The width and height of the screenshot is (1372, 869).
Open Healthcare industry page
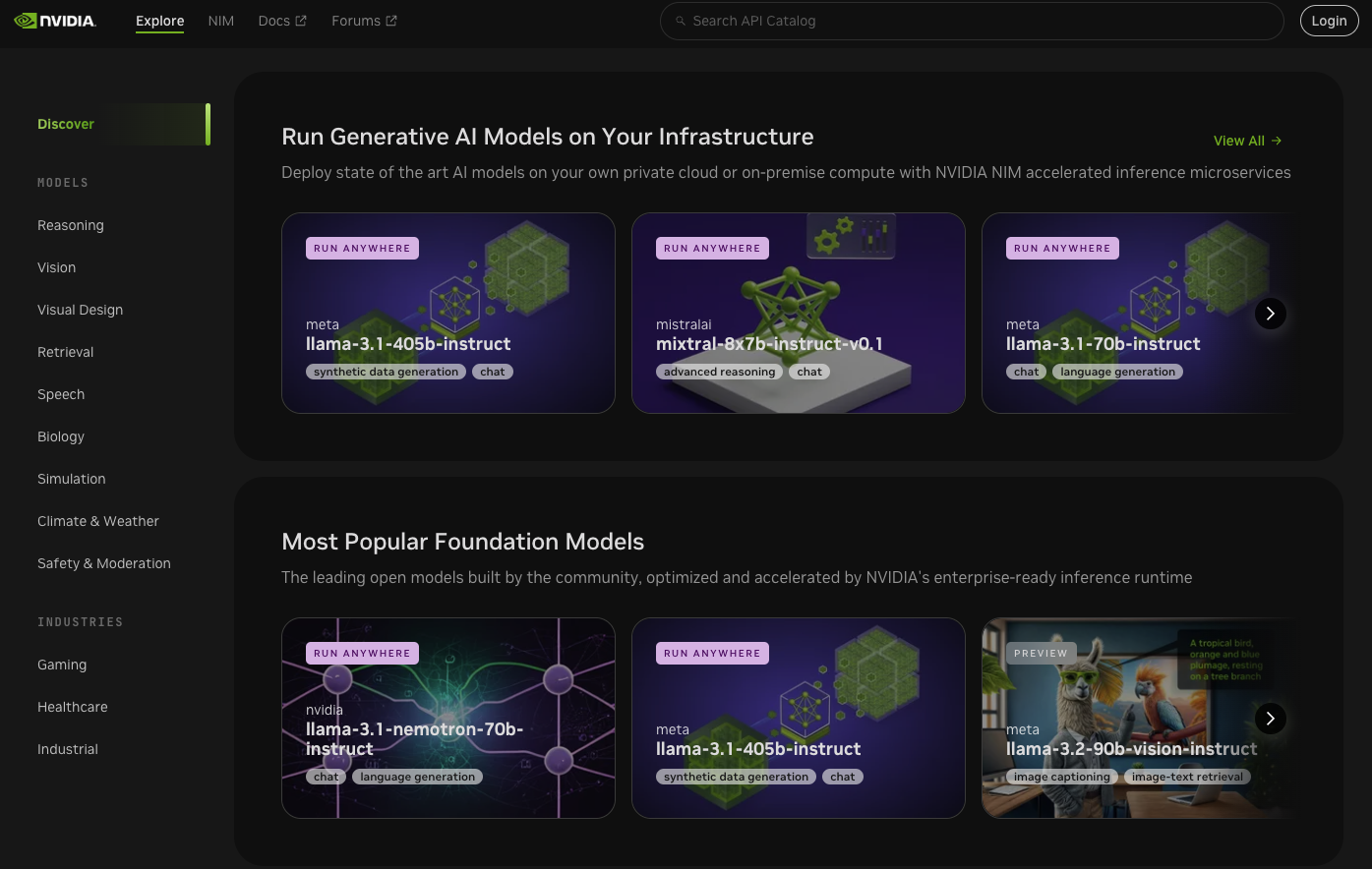click(x=73, y=707)
